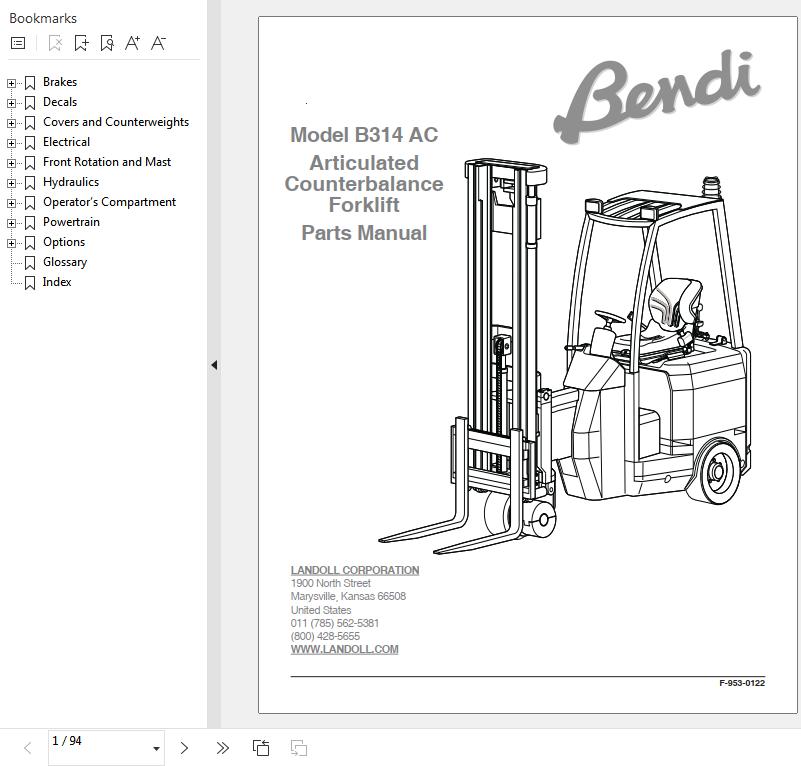The width and height of the screenshot is (801, 766).
Task: Click the document number F-953-0122
Action: point(742,683)
